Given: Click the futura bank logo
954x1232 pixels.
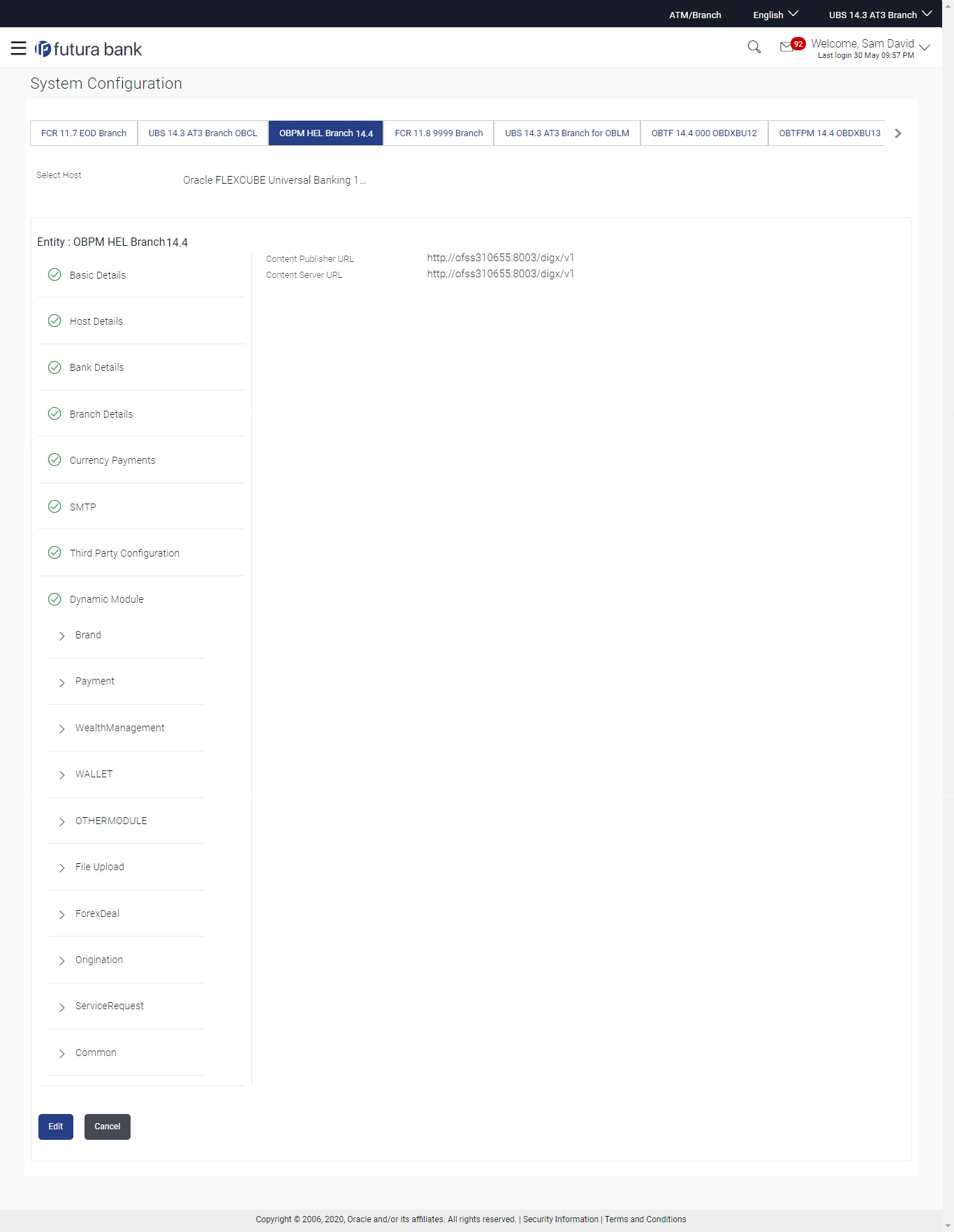Looking at the screenshot, I should point(89,49).
